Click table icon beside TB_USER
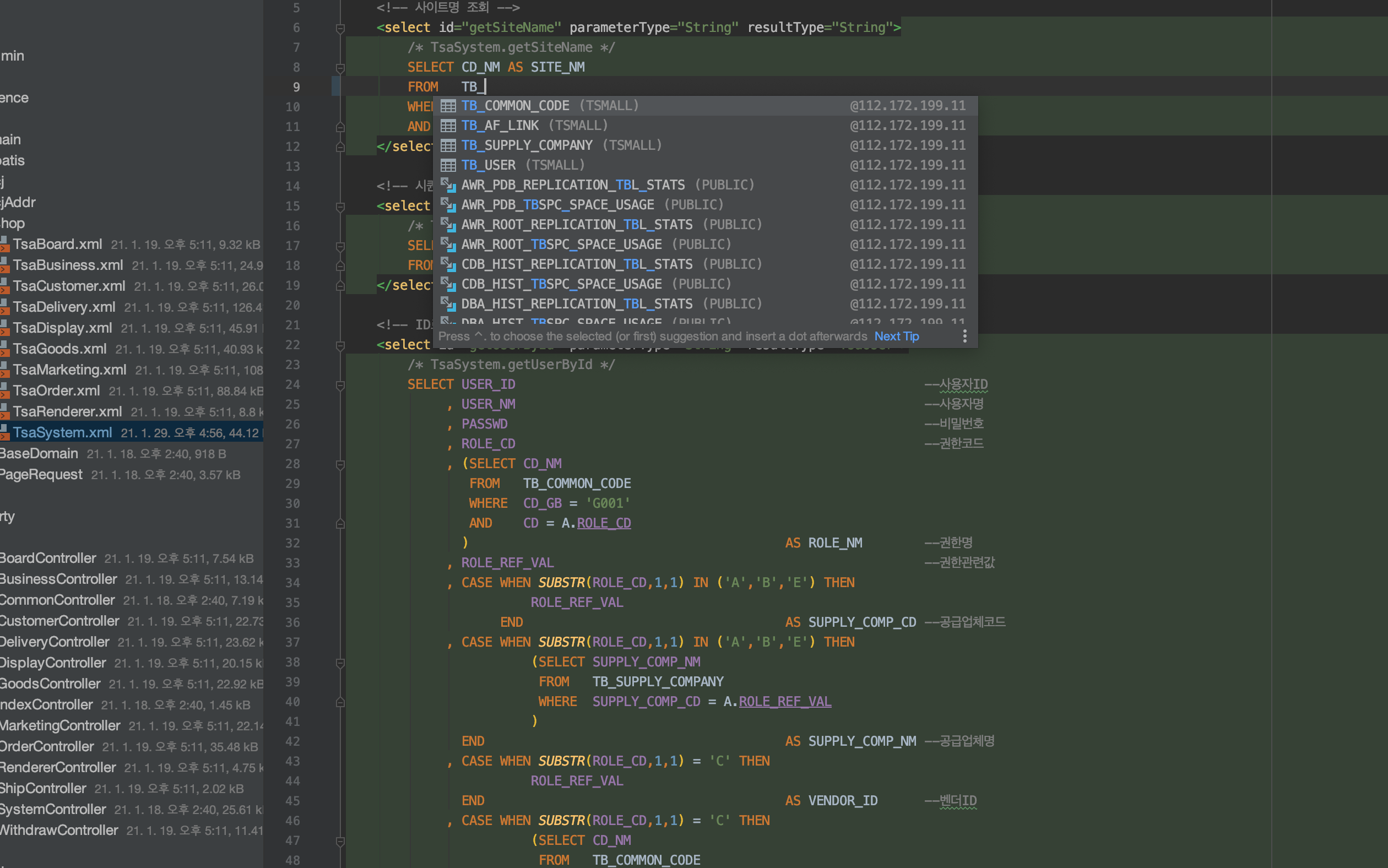 pyautogui.click(x=448, y=166)
